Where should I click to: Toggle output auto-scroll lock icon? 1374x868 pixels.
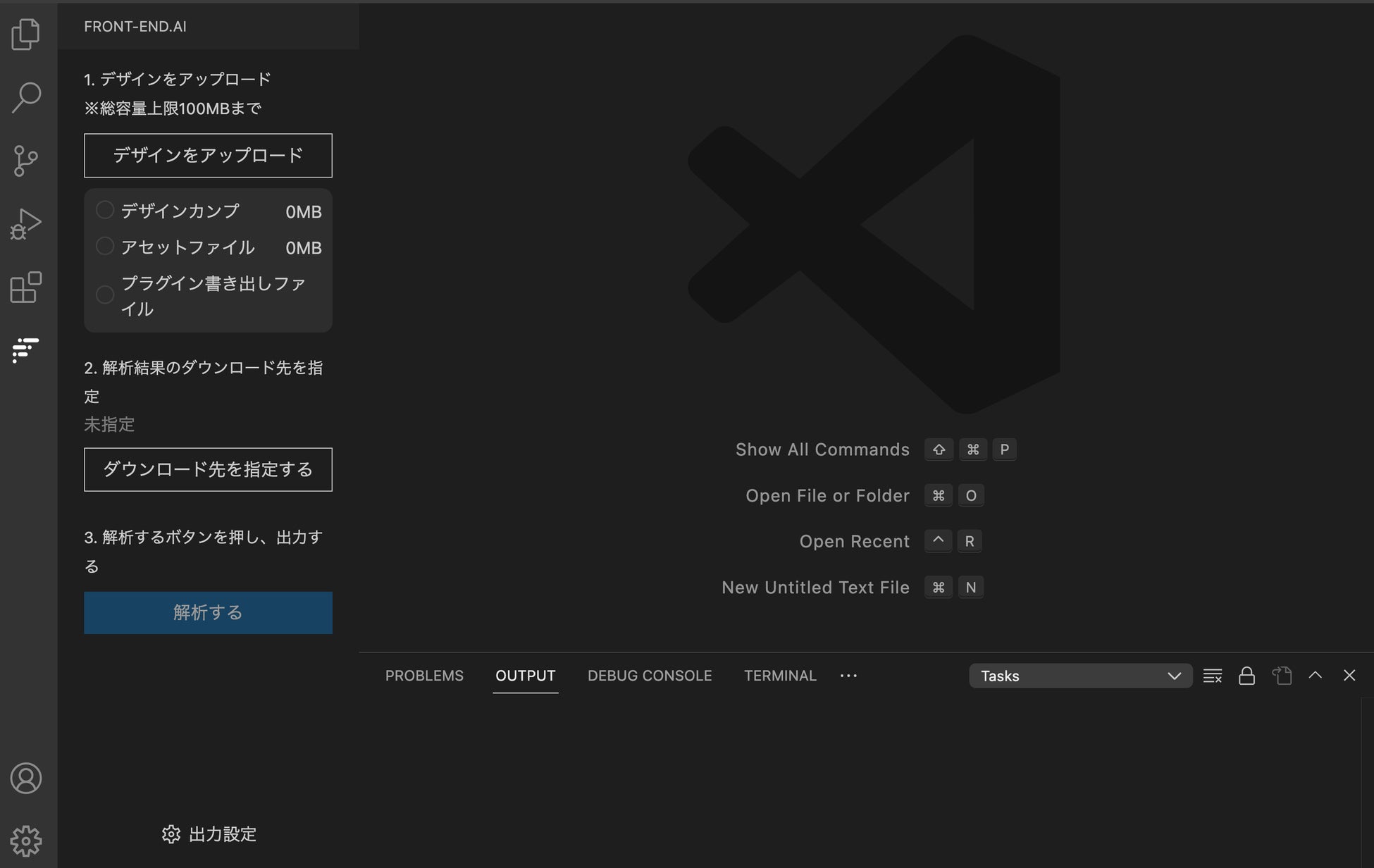click(x=1246, y=676)
